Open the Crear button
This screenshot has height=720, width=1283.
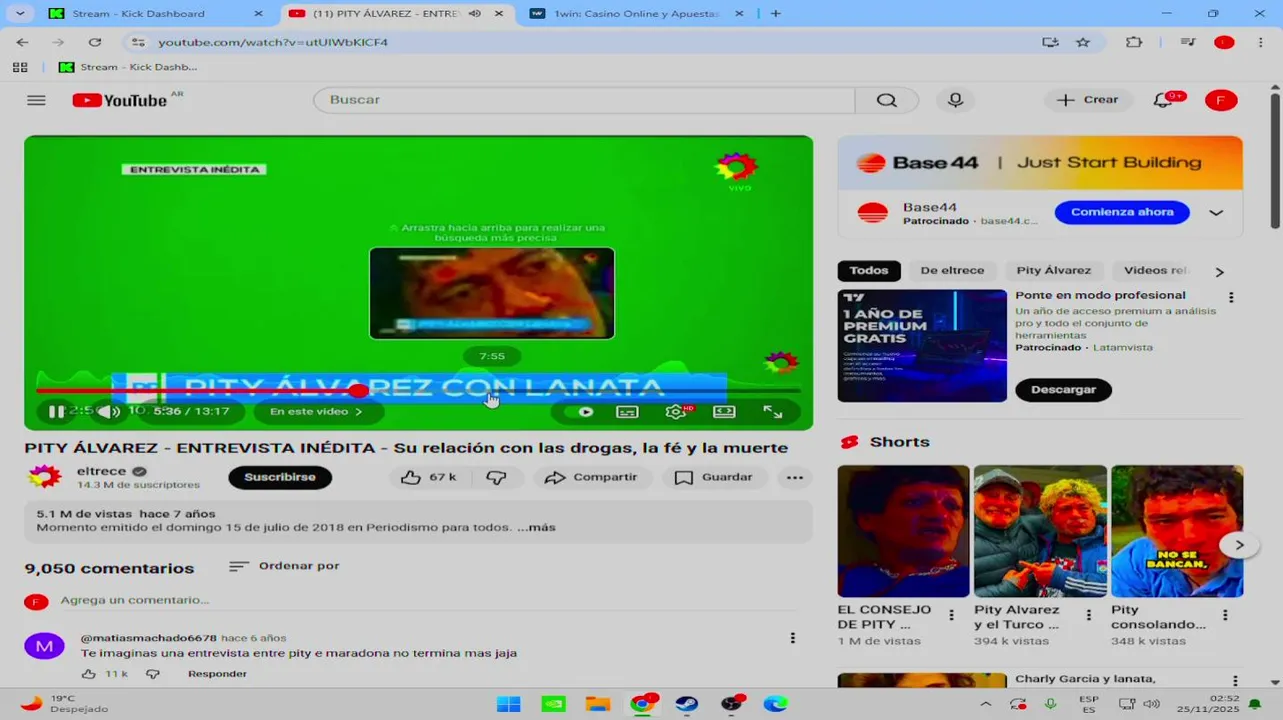coord(1088,100)
